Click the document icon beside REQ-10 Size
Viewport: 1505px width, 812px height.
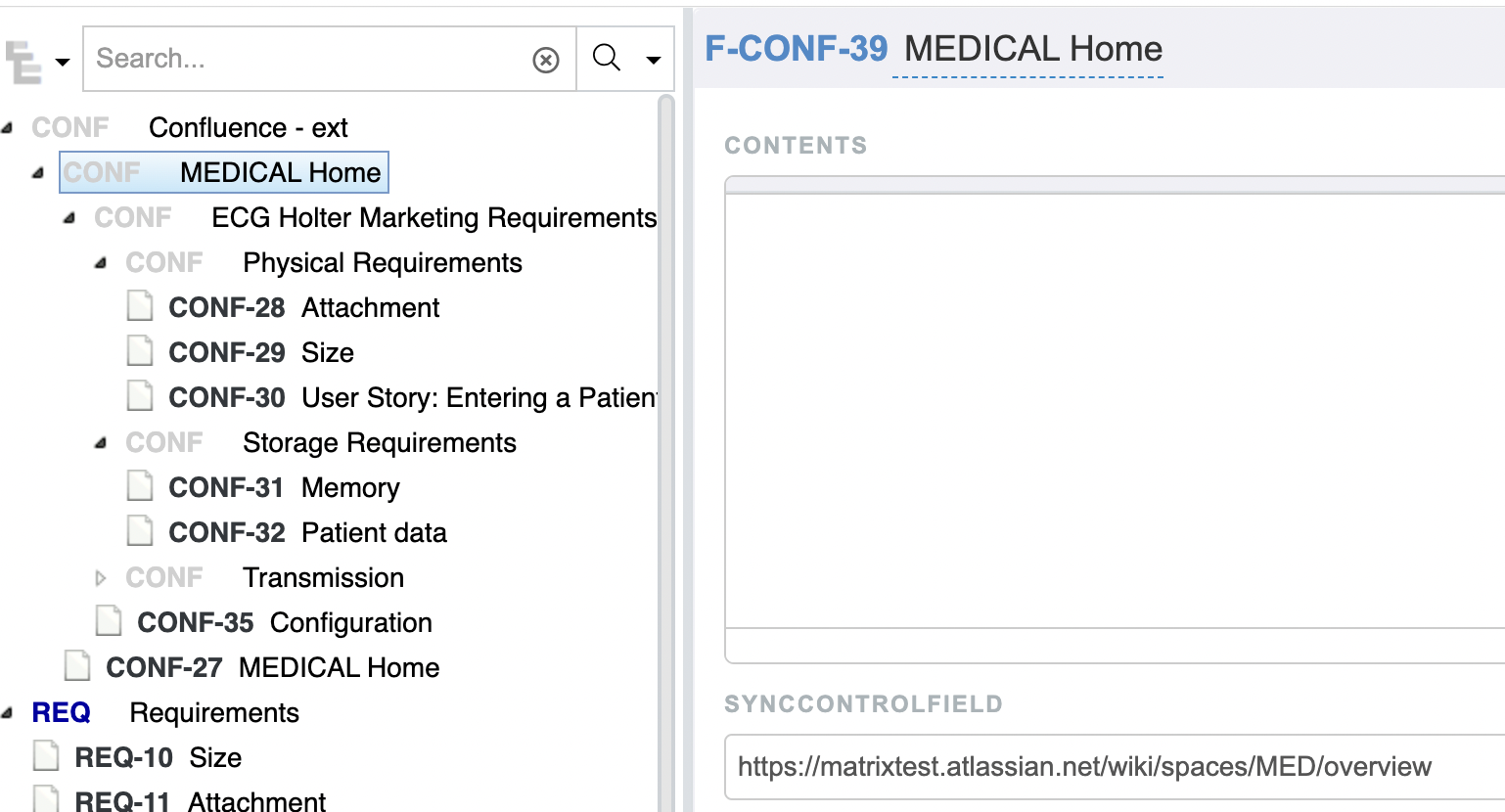(x=46, y=756)
